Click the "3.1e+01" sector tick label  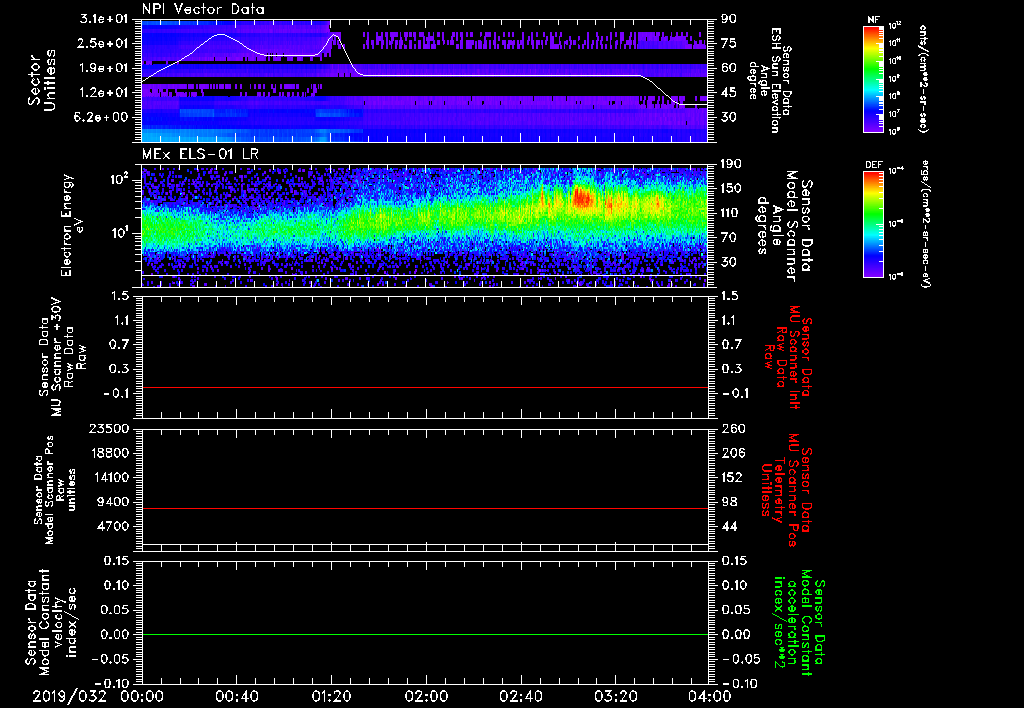(x=106, y=19)
